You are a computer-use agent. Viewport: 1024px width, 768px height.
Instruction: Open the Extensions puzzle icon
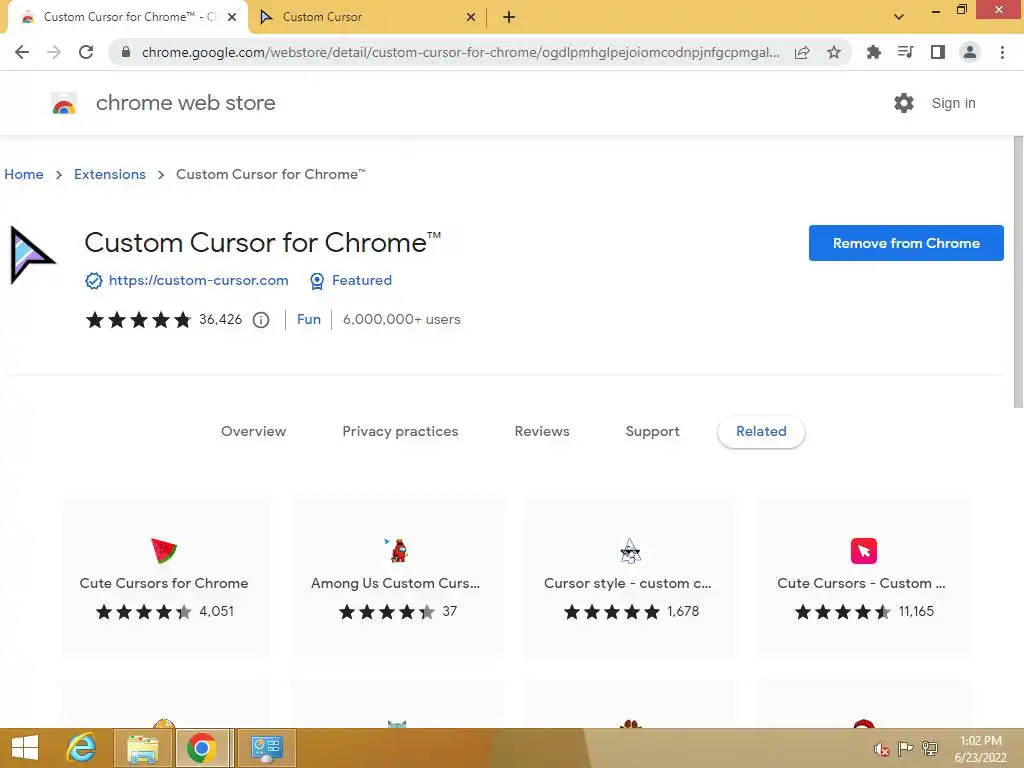[873, 52]
